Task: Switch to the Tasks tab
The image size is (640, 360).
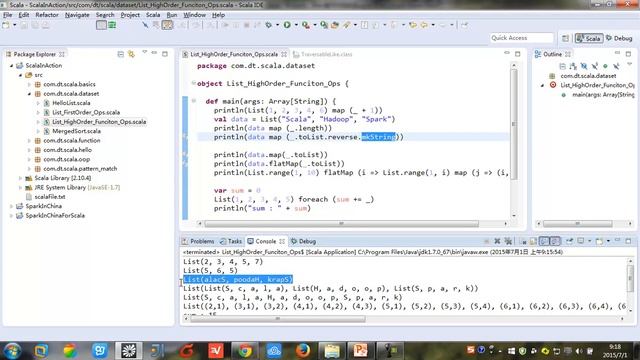Action: coord(231,241)
